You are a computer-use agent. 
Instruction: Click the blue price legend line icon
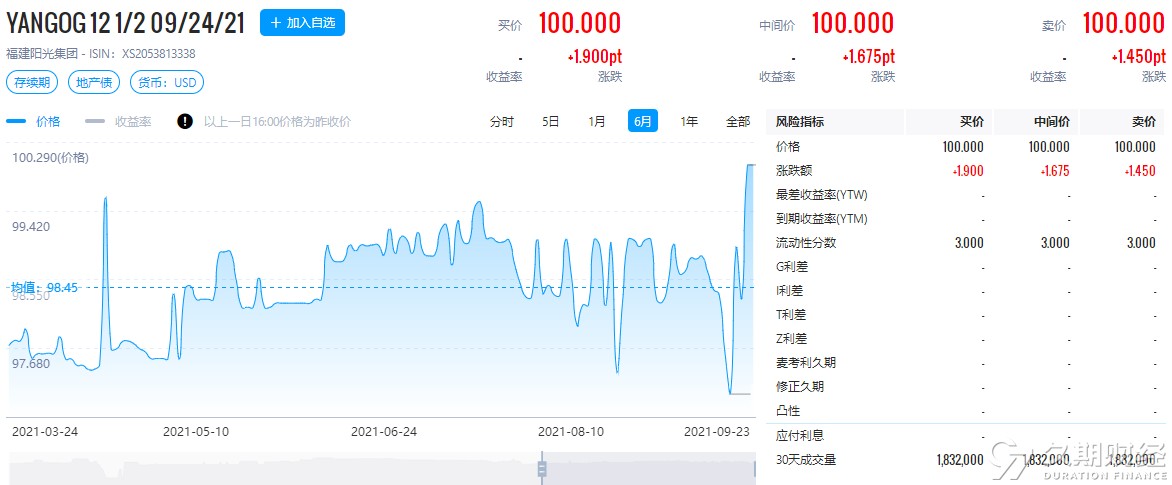point(16,121)
